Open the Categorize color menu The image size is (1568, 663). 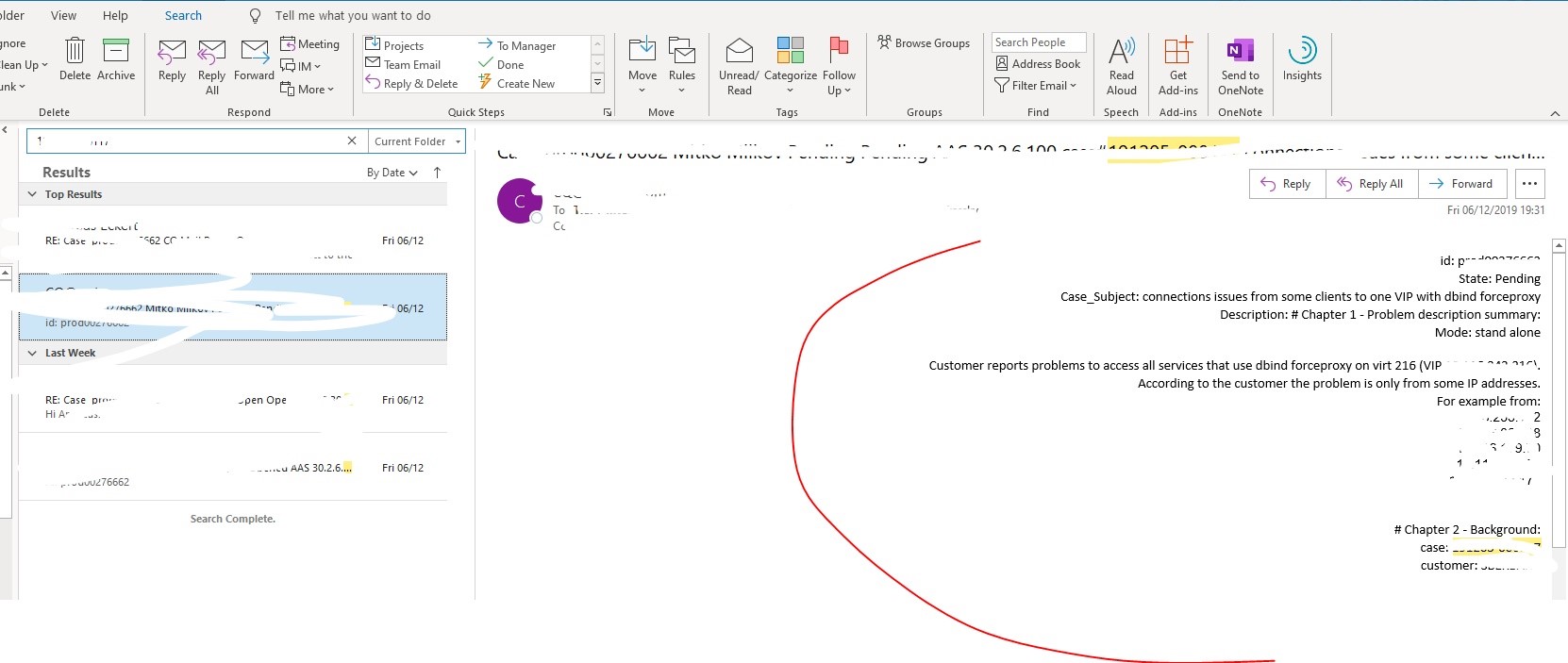pyautogui.click(x=791, y=66)
